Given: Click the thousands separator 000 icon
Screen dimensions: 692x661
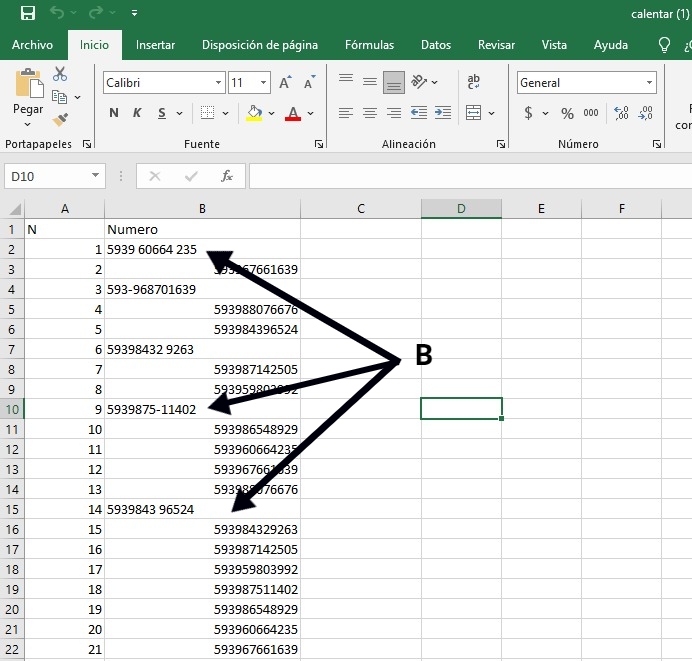Looking at the screenshot, I should [591, 113].
